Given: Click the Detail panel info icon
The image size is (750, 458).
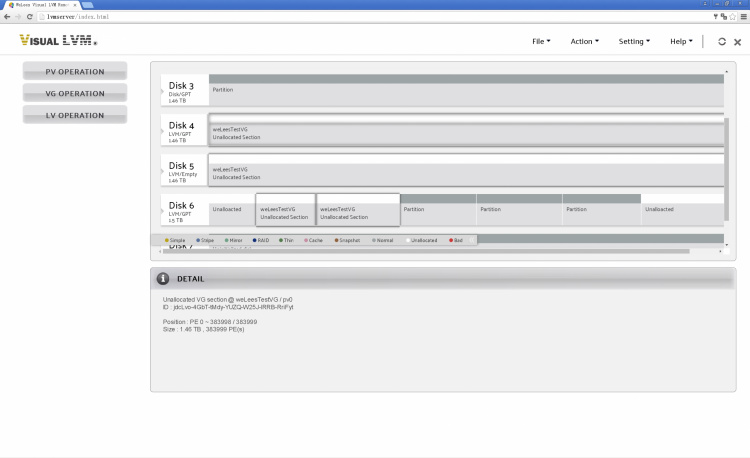Looking at the screenshot, I should pos(163,278).
